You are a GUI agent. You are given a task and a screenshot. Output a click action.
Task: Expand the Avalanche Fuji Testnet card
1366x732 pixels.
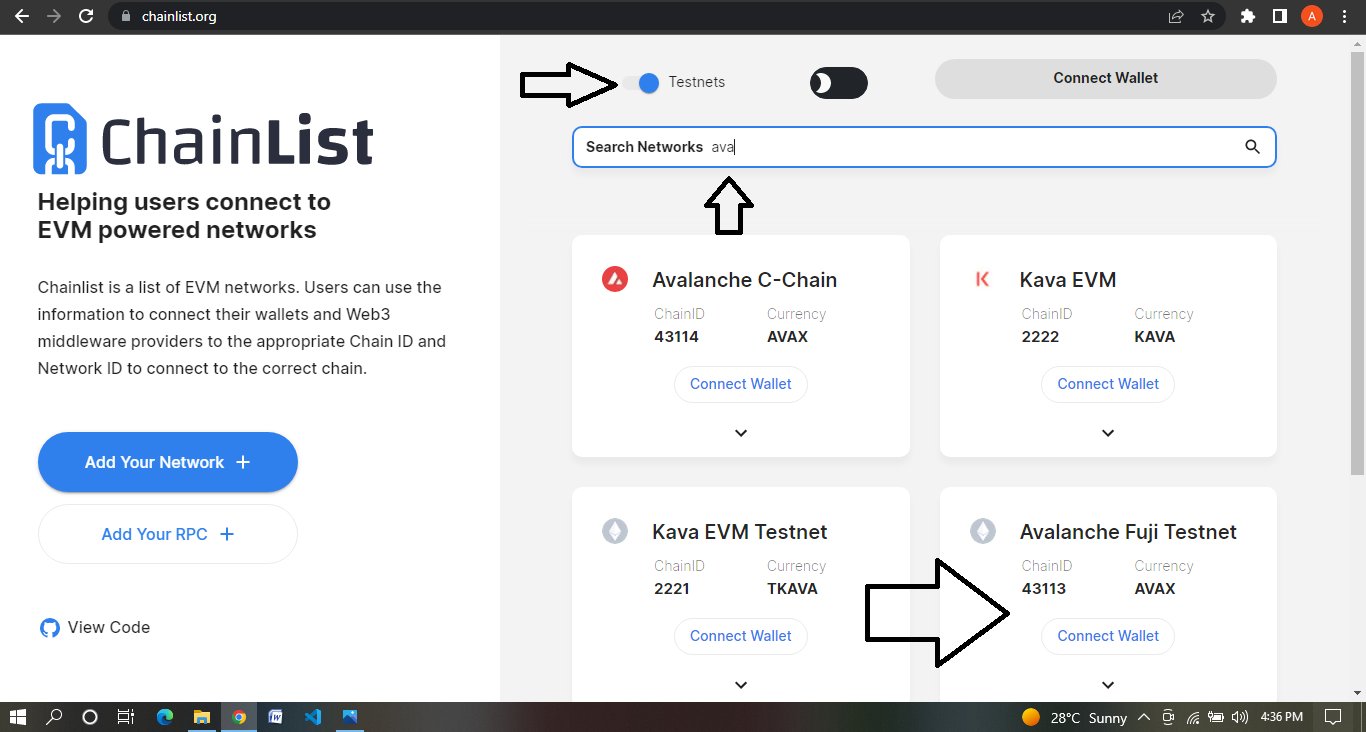[1108, 685]
